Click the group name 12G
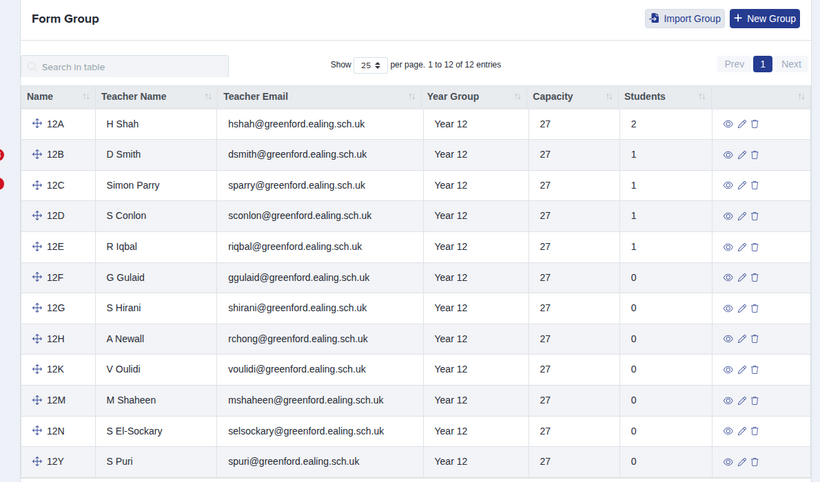The height and width of the screenshot is (482, 820). [x=56, y=308]
